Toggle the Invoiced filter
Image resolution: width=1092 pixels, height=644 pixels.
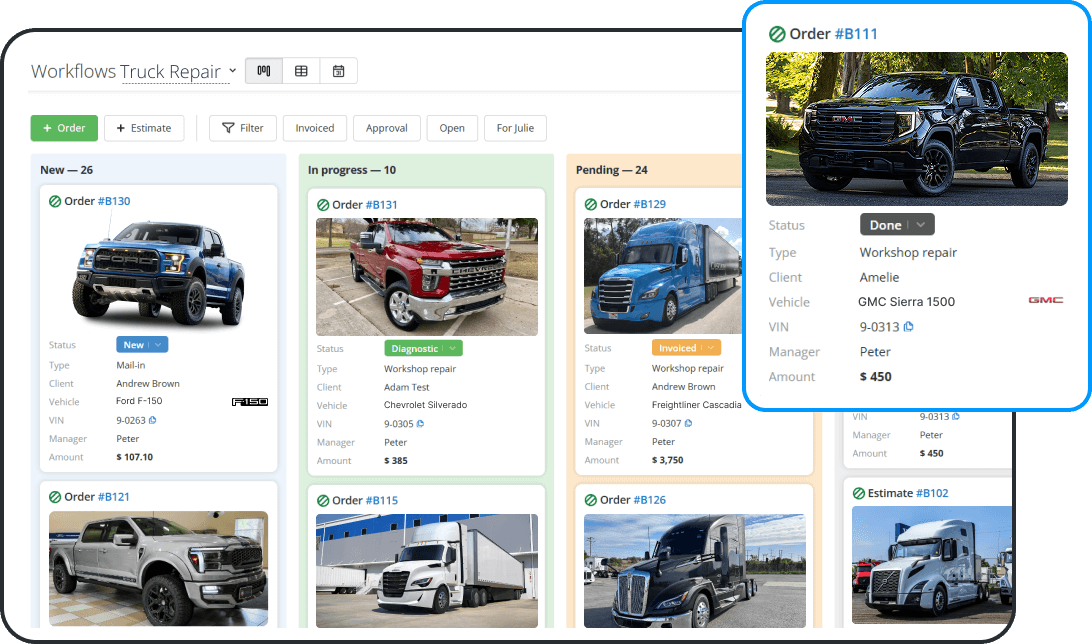314,128
